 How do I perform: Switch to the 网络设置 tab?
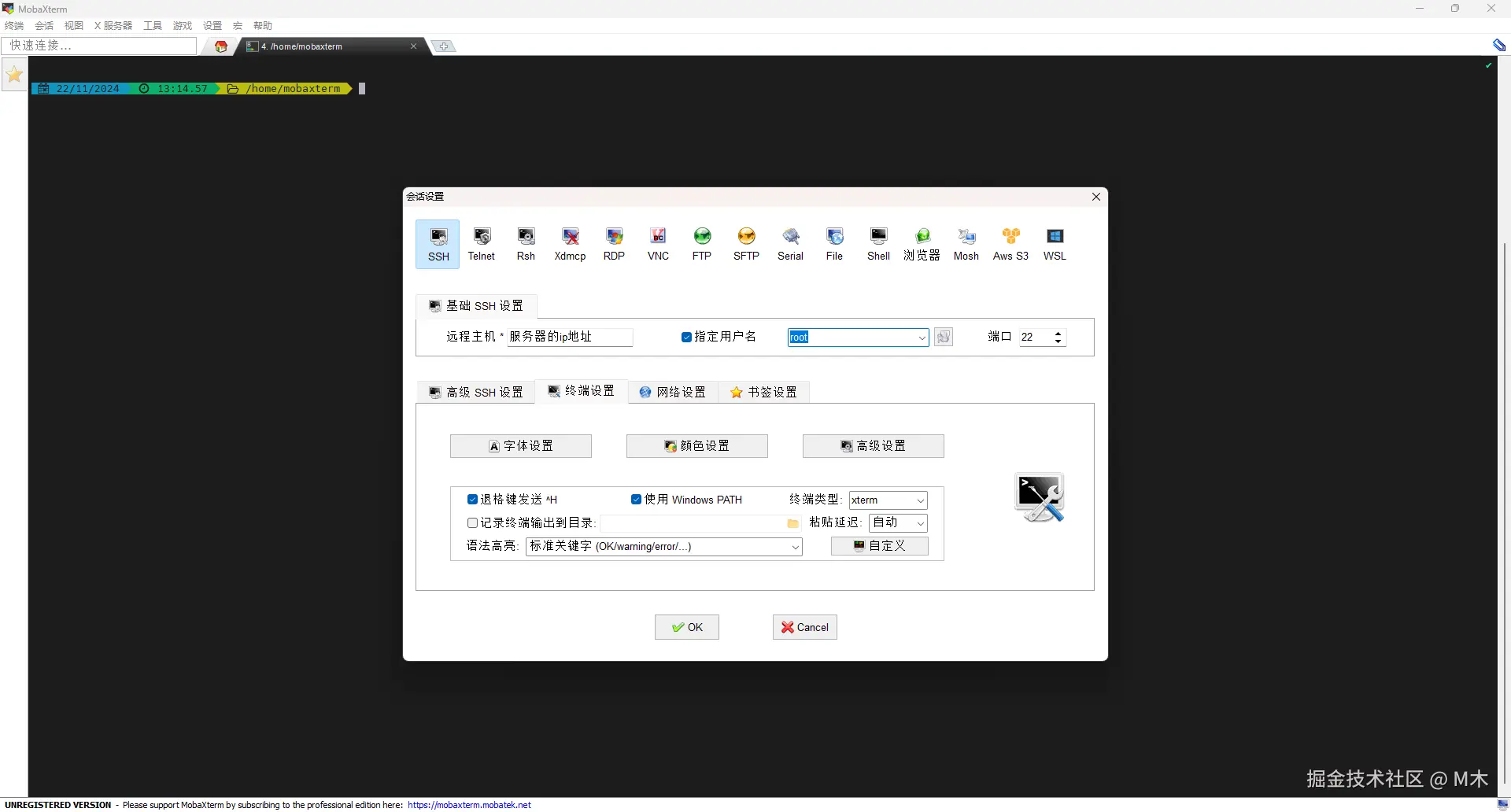click(x=673, y=392)
